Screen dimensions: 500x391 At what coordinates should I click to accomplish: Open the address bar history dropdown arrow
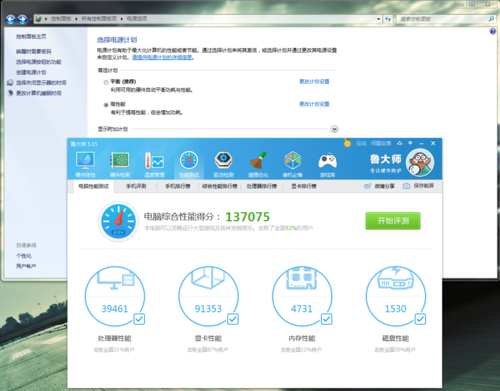tap(378, 19)
